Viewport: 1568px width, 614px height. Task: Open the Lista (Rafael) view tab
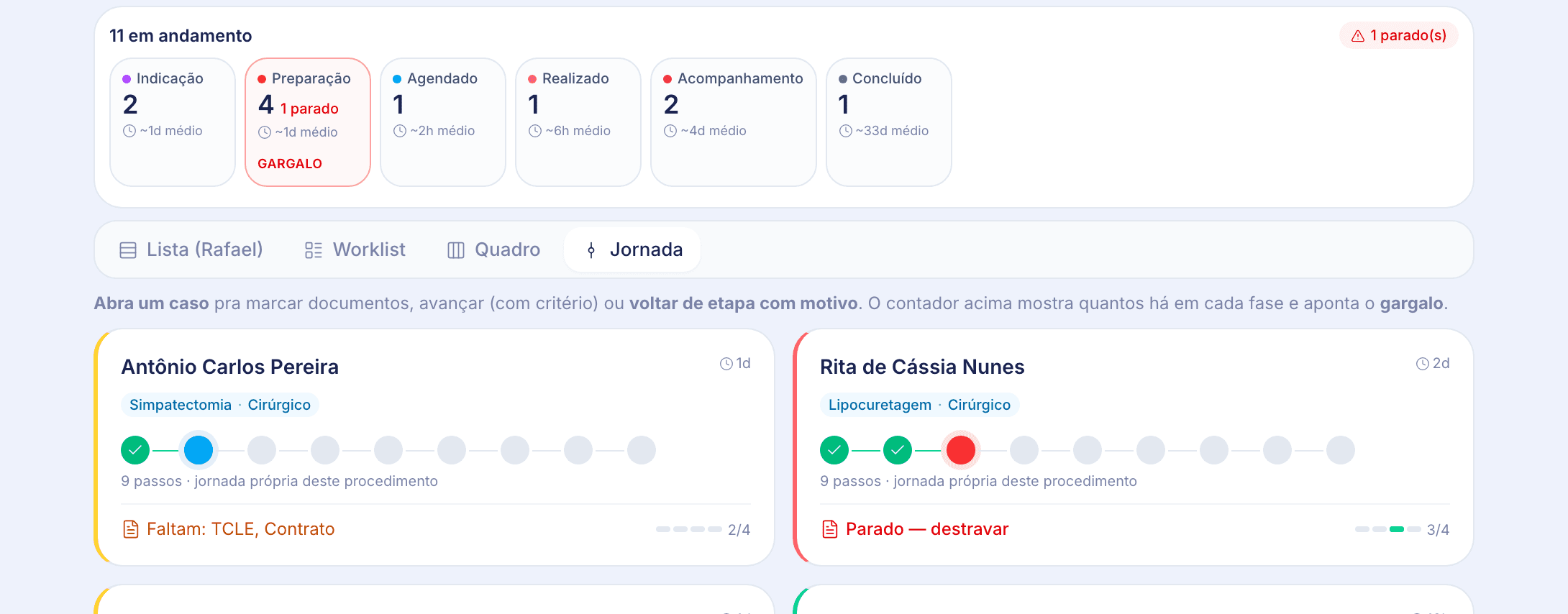[x=191, y=249]
